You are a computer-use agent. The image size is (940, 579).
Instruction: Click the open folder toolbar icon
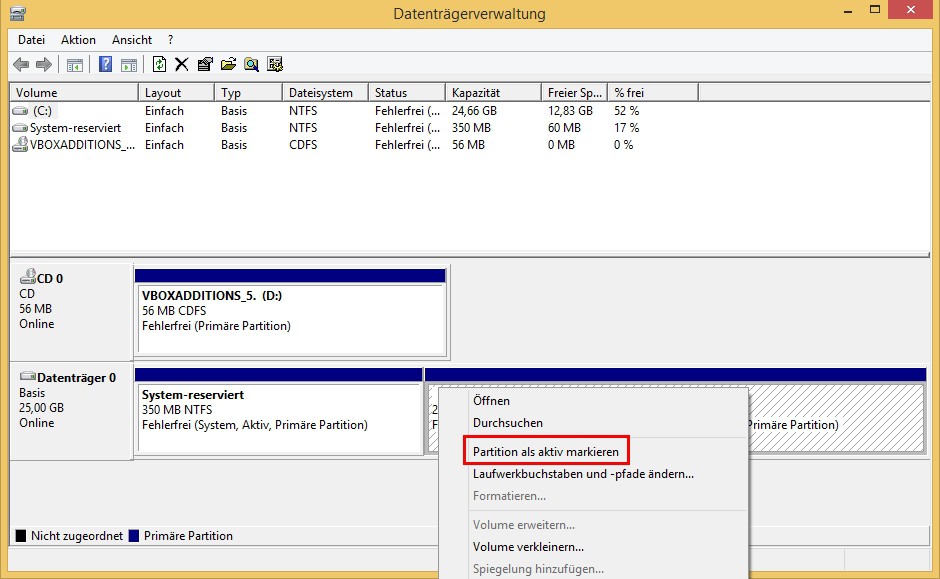[228, 65]
